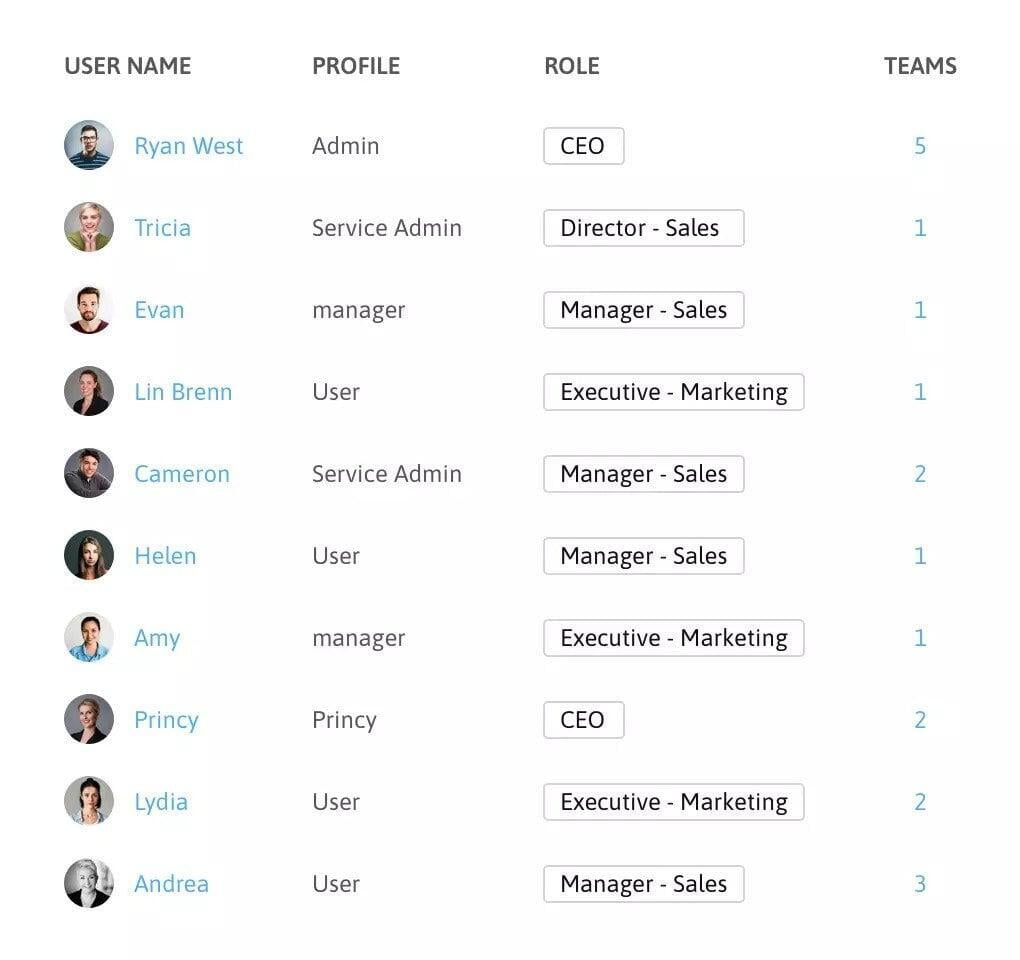The image size is (1020, 960).
Task: Sort by the ROLE column header
Action: coord(572,66)
